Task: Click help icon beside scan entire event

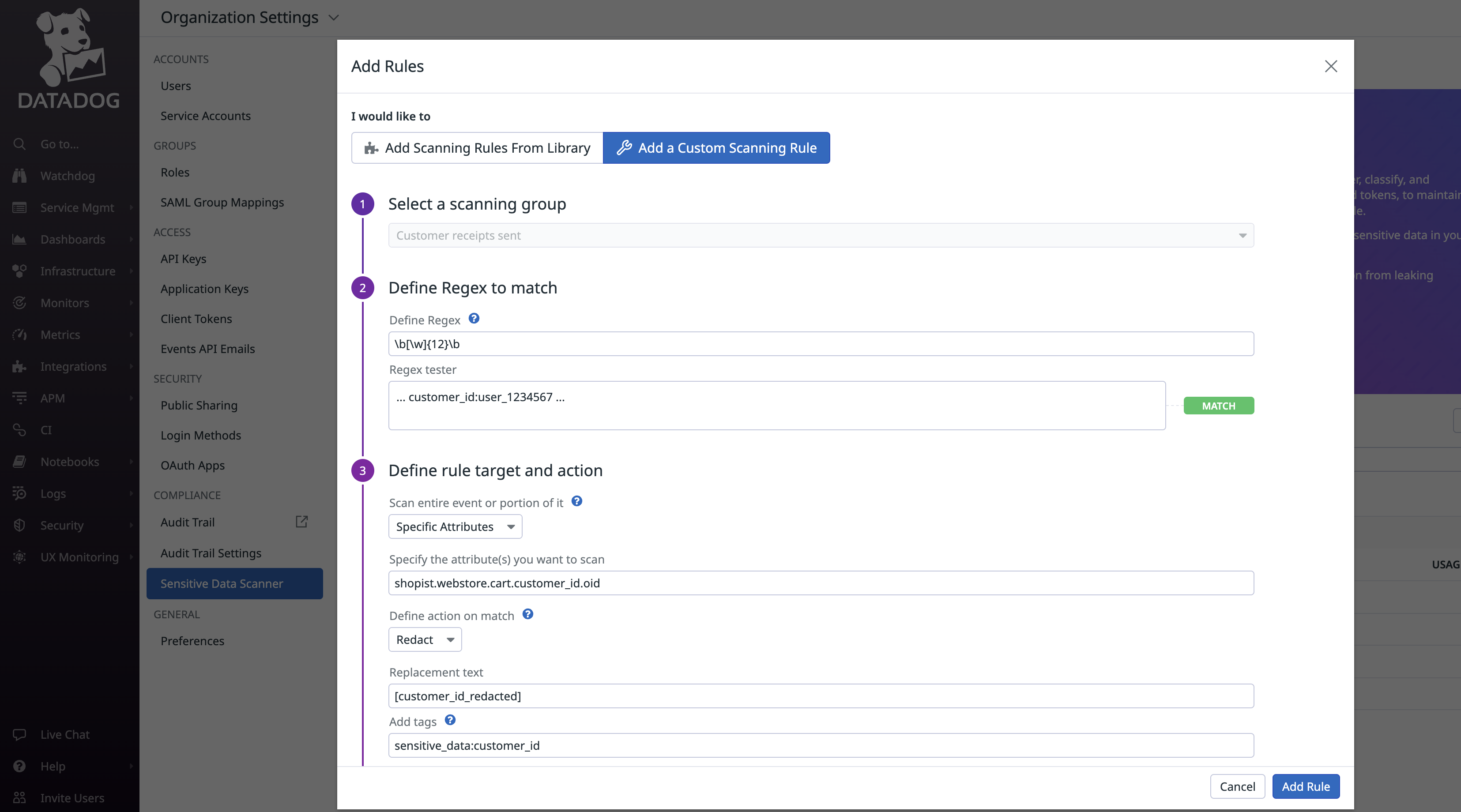Action: [x=577, y=501]
